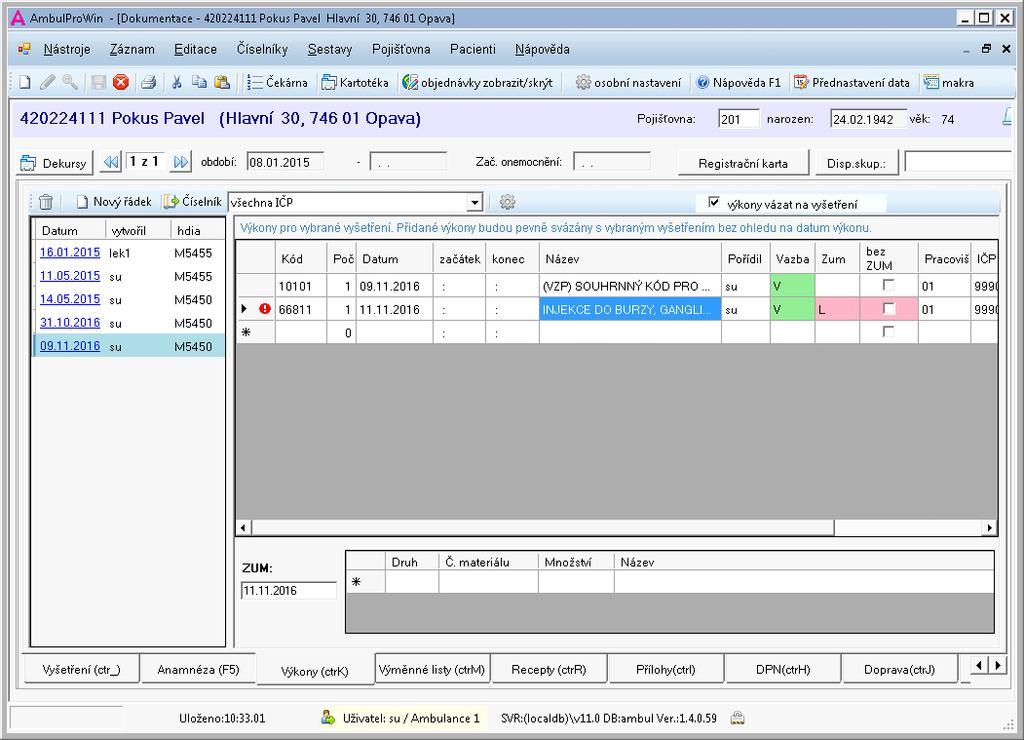Open the Pojišťovna menu
Image resolution: width=1024 pixels, height=740 pixels.
(x=401, y=49)
